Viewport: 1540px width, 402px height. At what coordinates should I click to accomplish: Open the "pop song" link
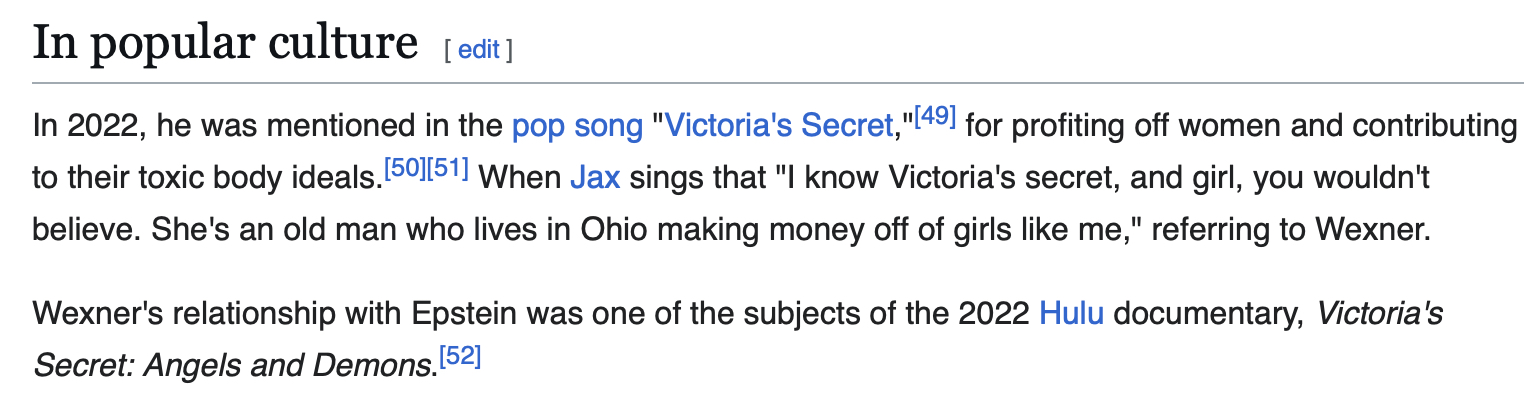(x=576, y=127)
